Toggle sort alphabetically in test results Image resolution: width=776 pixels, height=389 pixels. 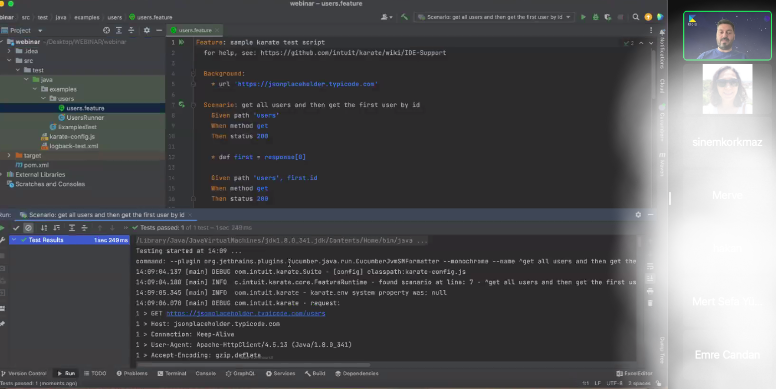coord(44,228)
